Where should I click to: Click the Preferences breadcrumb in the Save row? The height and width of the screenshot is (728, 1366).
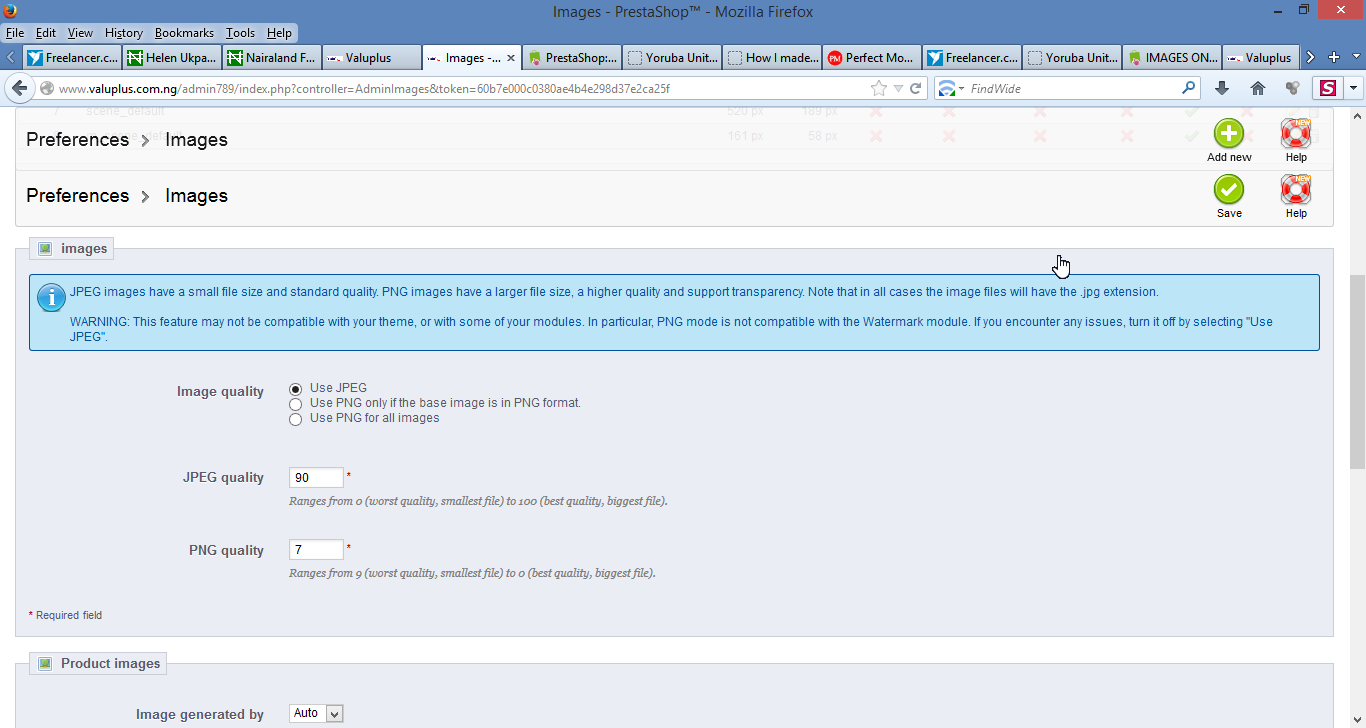tap(77, 195)
